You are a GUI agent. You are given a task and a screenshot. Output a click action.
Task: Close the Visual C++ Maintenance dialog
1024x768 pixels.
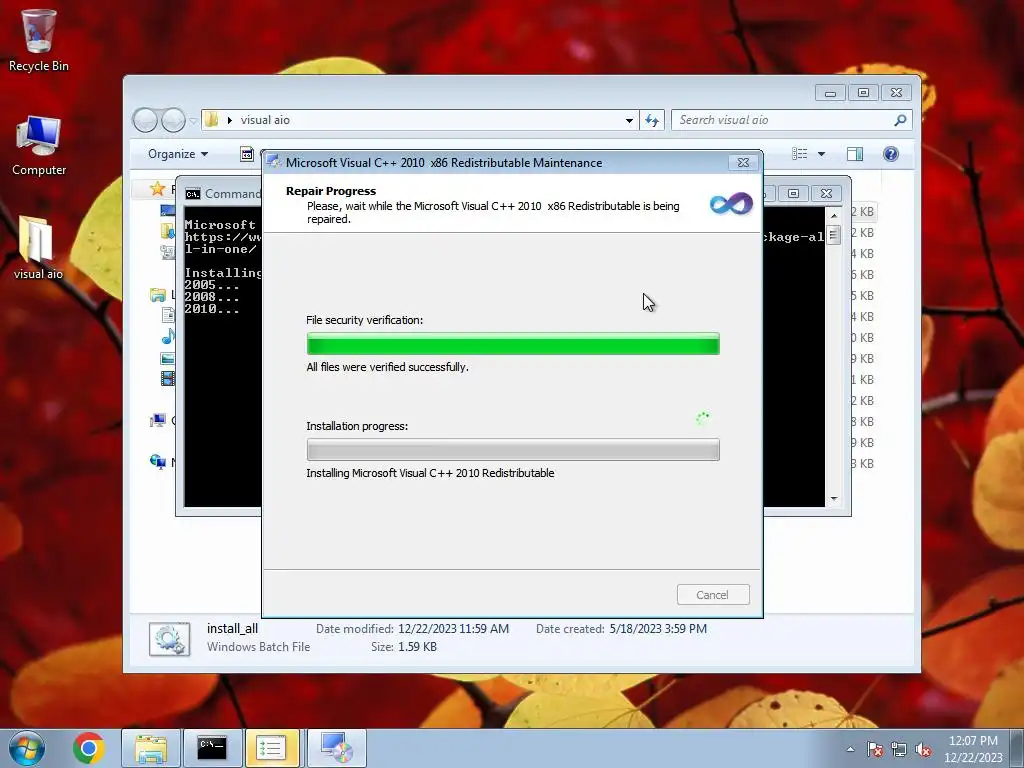pyautogui.click(x=743, y=163)
